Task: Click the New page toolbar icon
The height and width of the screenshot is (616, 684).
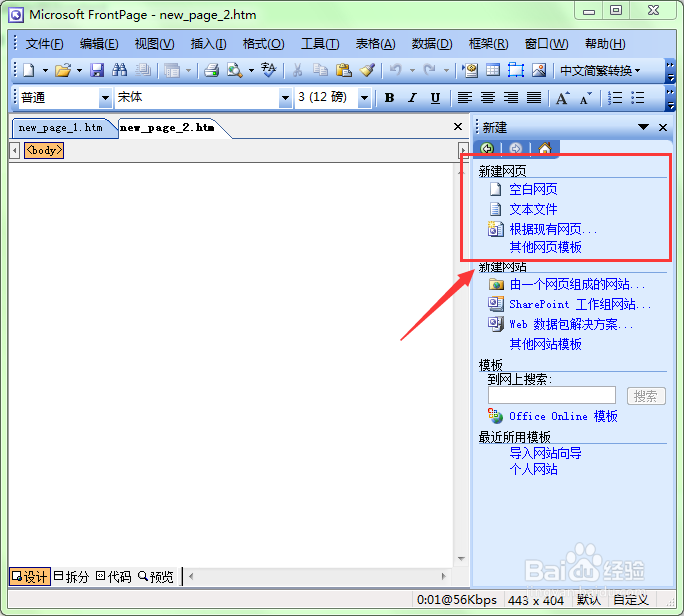Action: click(29, 70)
